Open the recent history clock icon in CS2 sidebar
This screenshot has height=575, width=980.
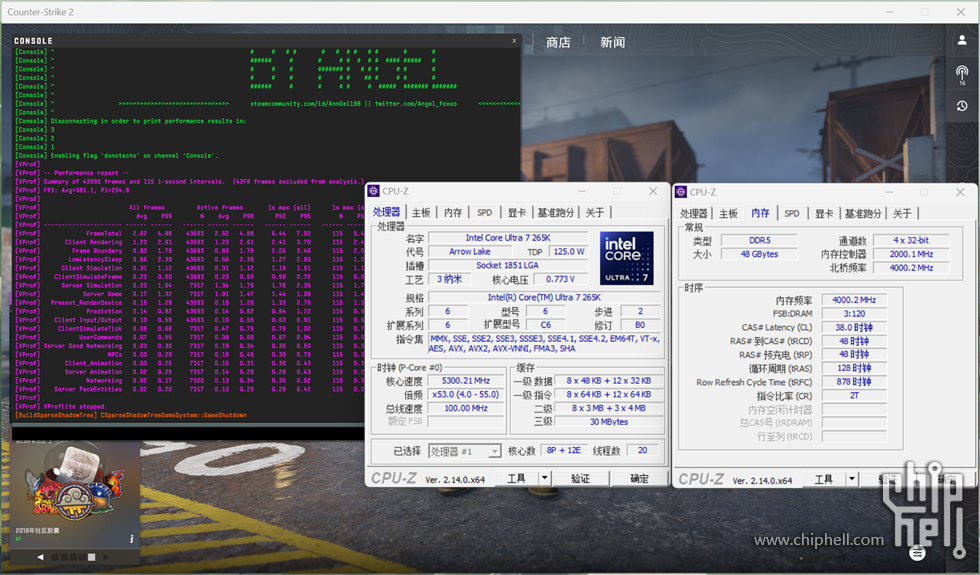[962, 106]
